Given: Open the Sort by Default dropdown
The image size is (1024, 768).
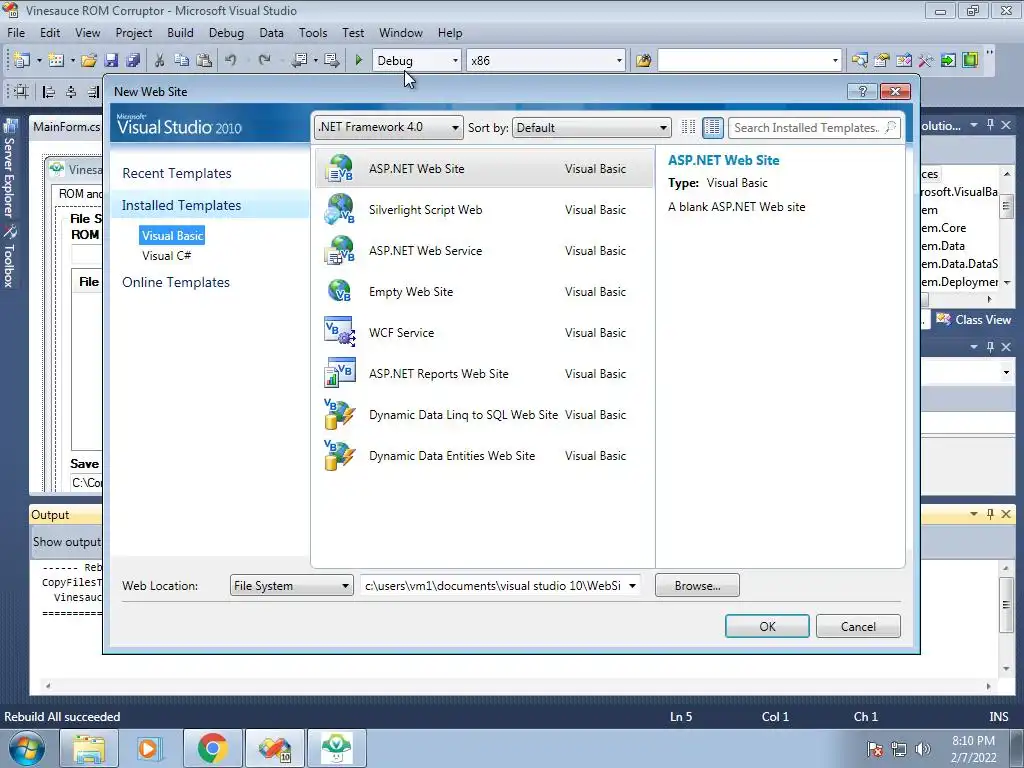Looking at the screenshot, I should pyautogui.click(x=592, y=127).
